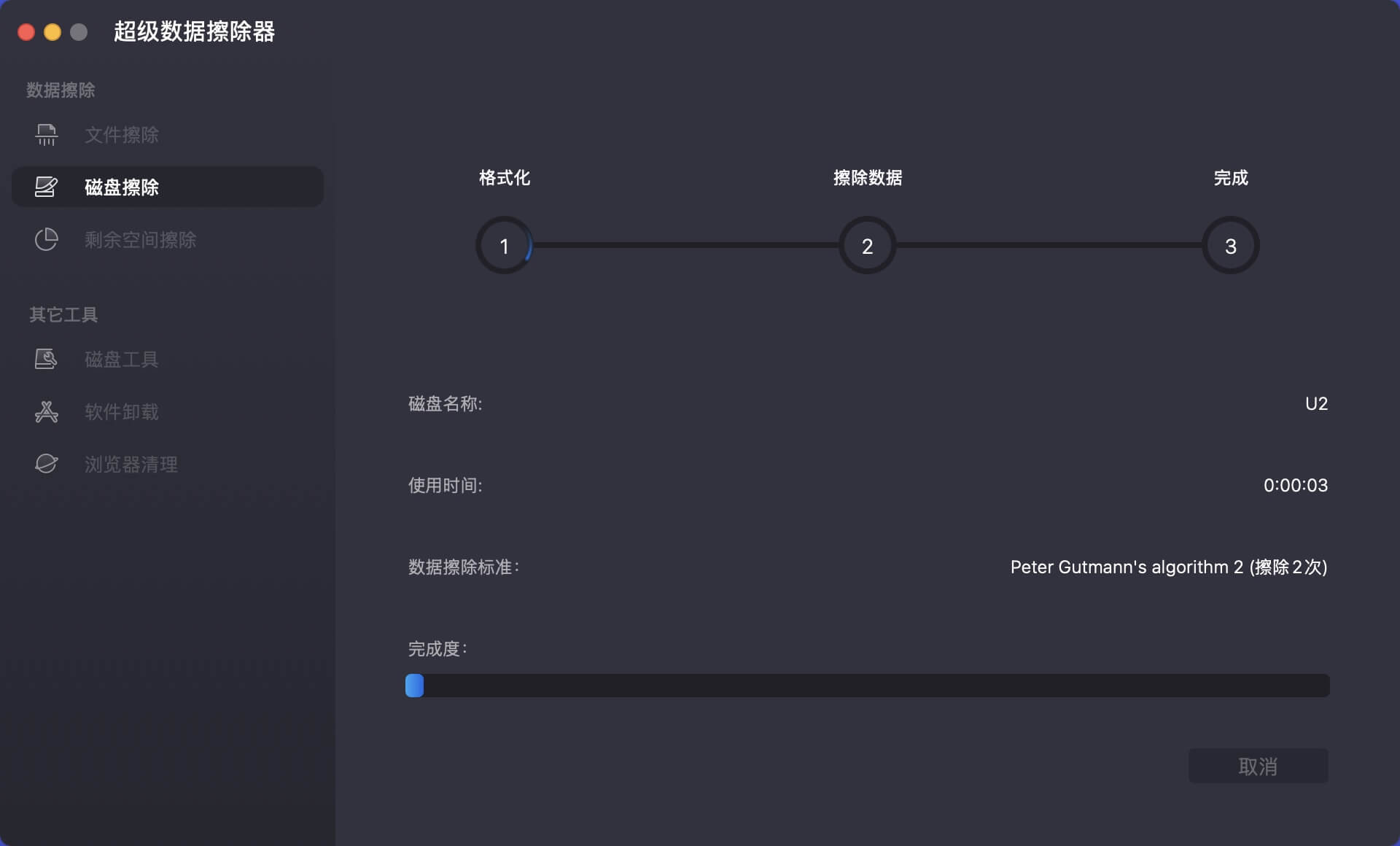This screenshot has width=1400, height=846.
Task: Click the disk tools icon
Action: point(46,359)
